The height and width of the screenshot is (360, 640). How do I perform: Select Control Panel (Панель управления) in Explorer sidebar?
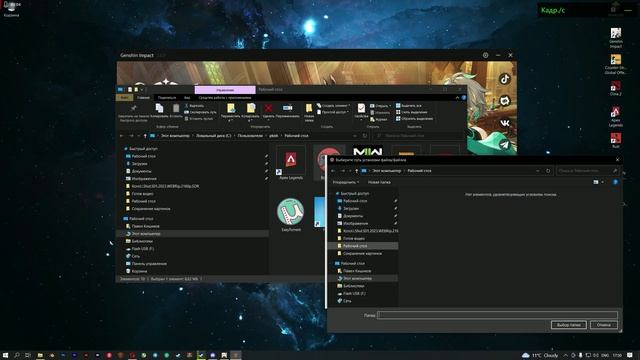pos(149,264)
